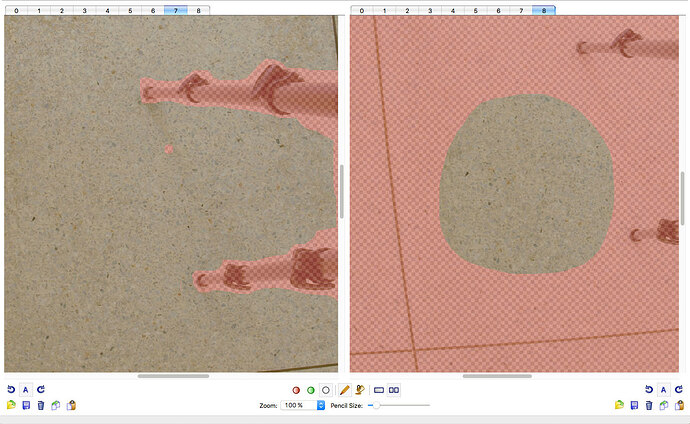Viewport: 690px width, 424px height.
Task: Select image tab 7 in the right panel
Action: pyautogui.click(x=521, y=11)
